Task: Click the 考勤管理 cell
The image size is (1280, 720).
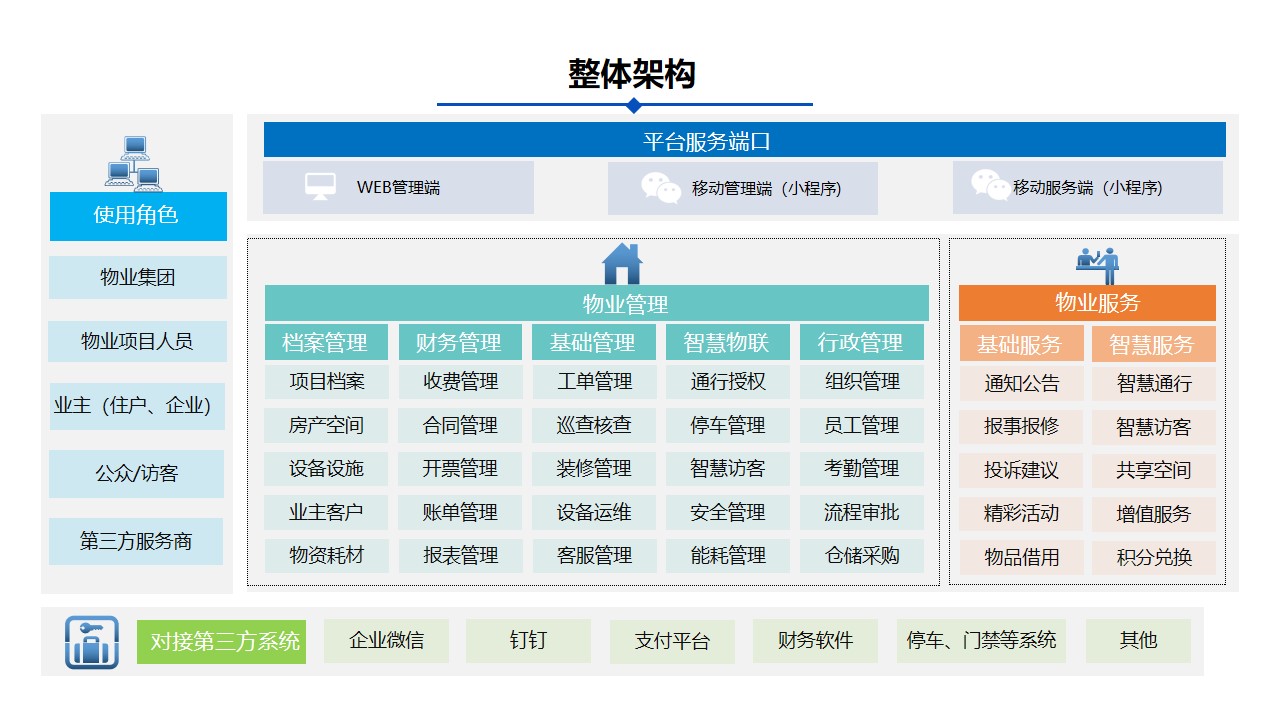Action: coord(862,469)
